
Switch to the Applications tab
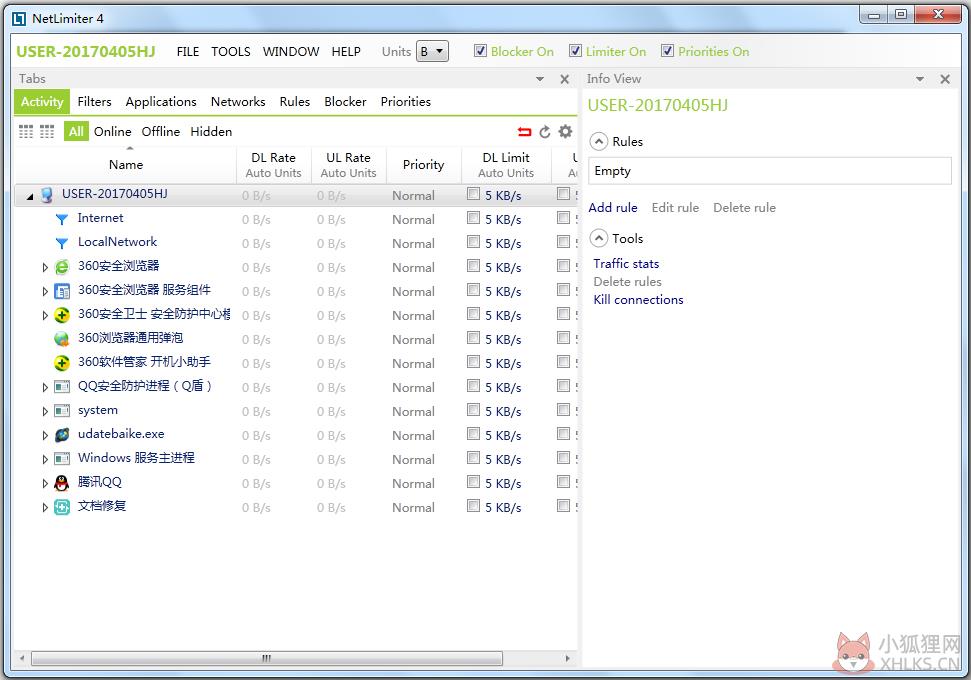point(161,102)
